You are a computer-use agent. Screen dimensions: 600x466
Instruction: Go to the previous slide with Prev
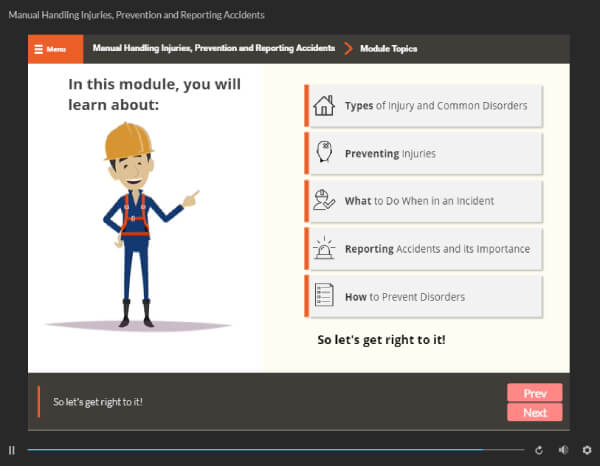pyautogui.click(x=534, y=393)
